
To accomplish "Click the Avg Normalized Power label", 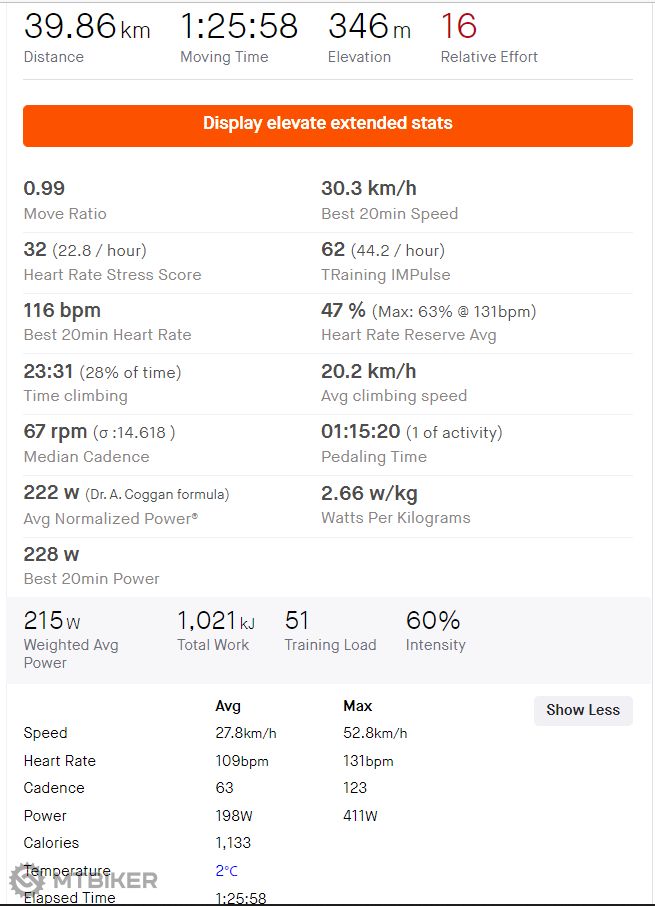I will coord(110,518).
